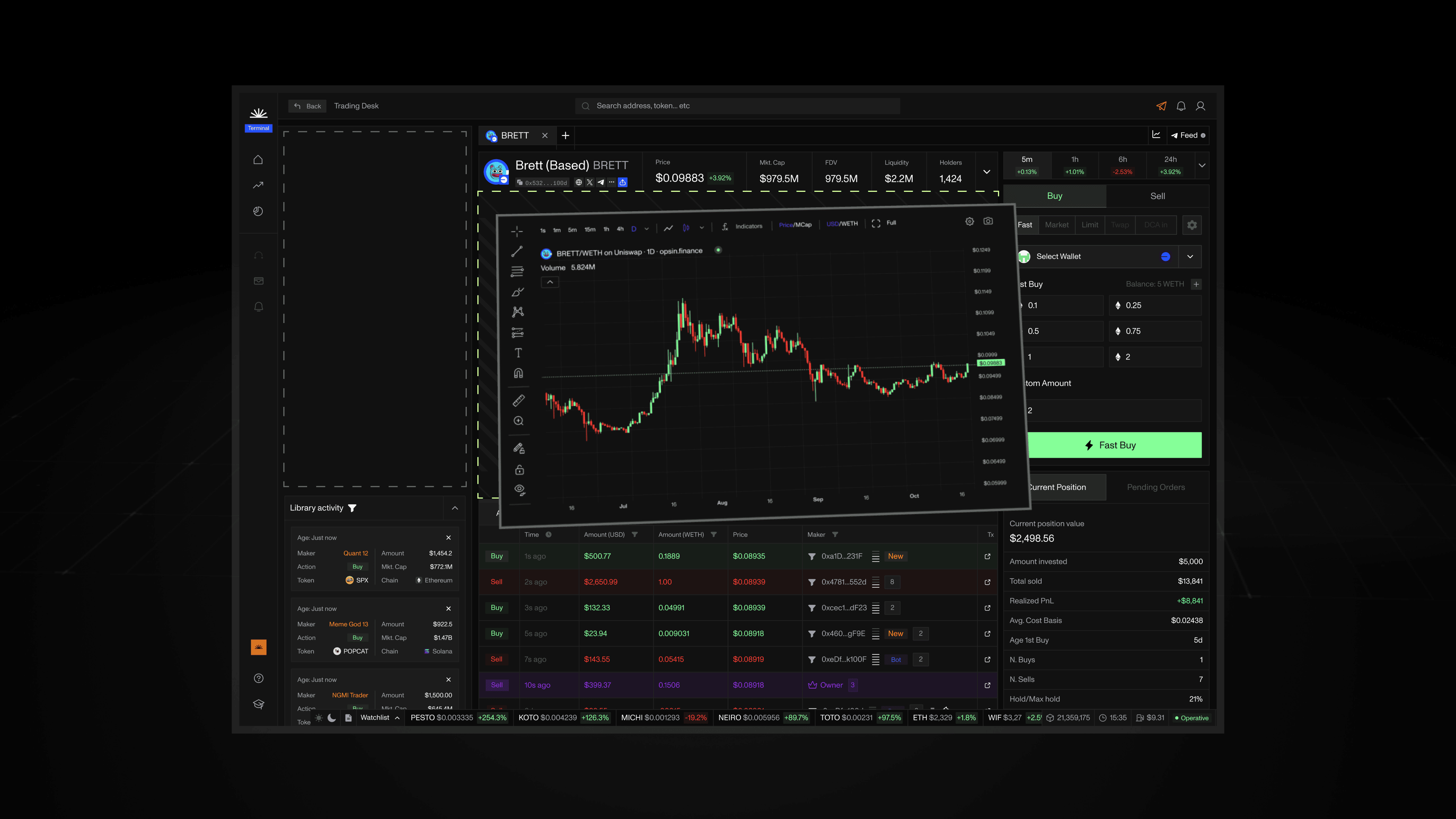Open the home icon in left sidebar
1456x819 pixels.
tap(258, 160)
